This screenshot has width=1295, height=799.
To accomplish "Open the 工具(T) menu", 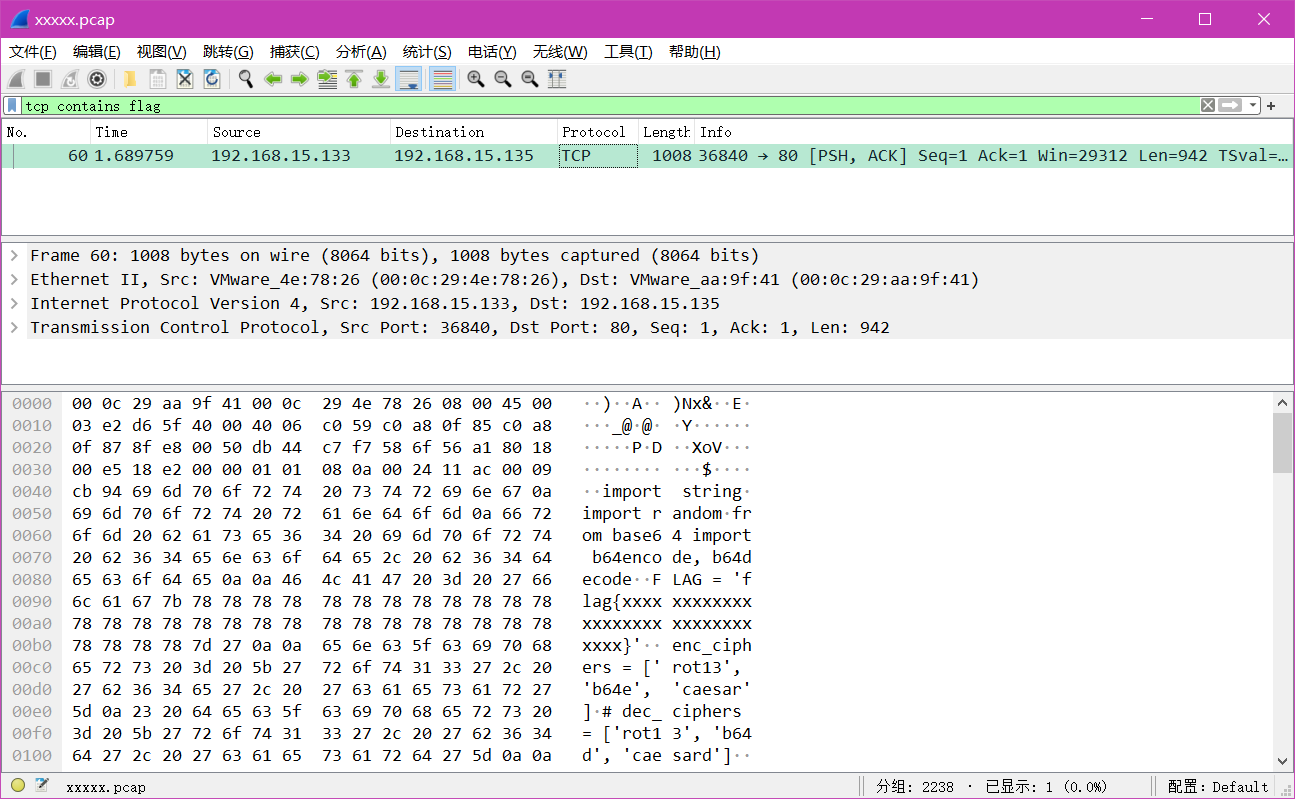I will pos(628,52).
